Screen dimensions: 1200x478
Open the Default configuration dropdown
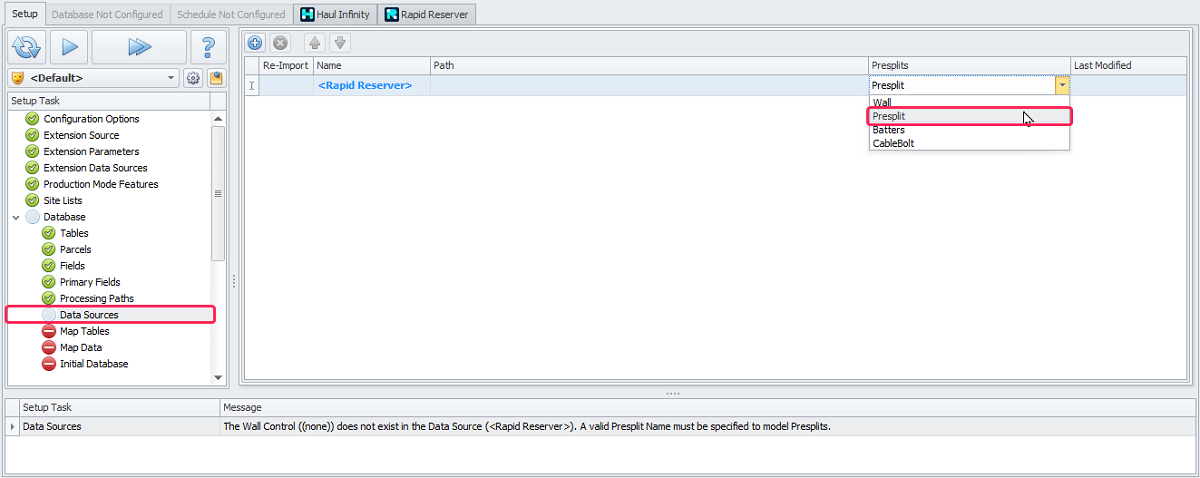(171, 78)
